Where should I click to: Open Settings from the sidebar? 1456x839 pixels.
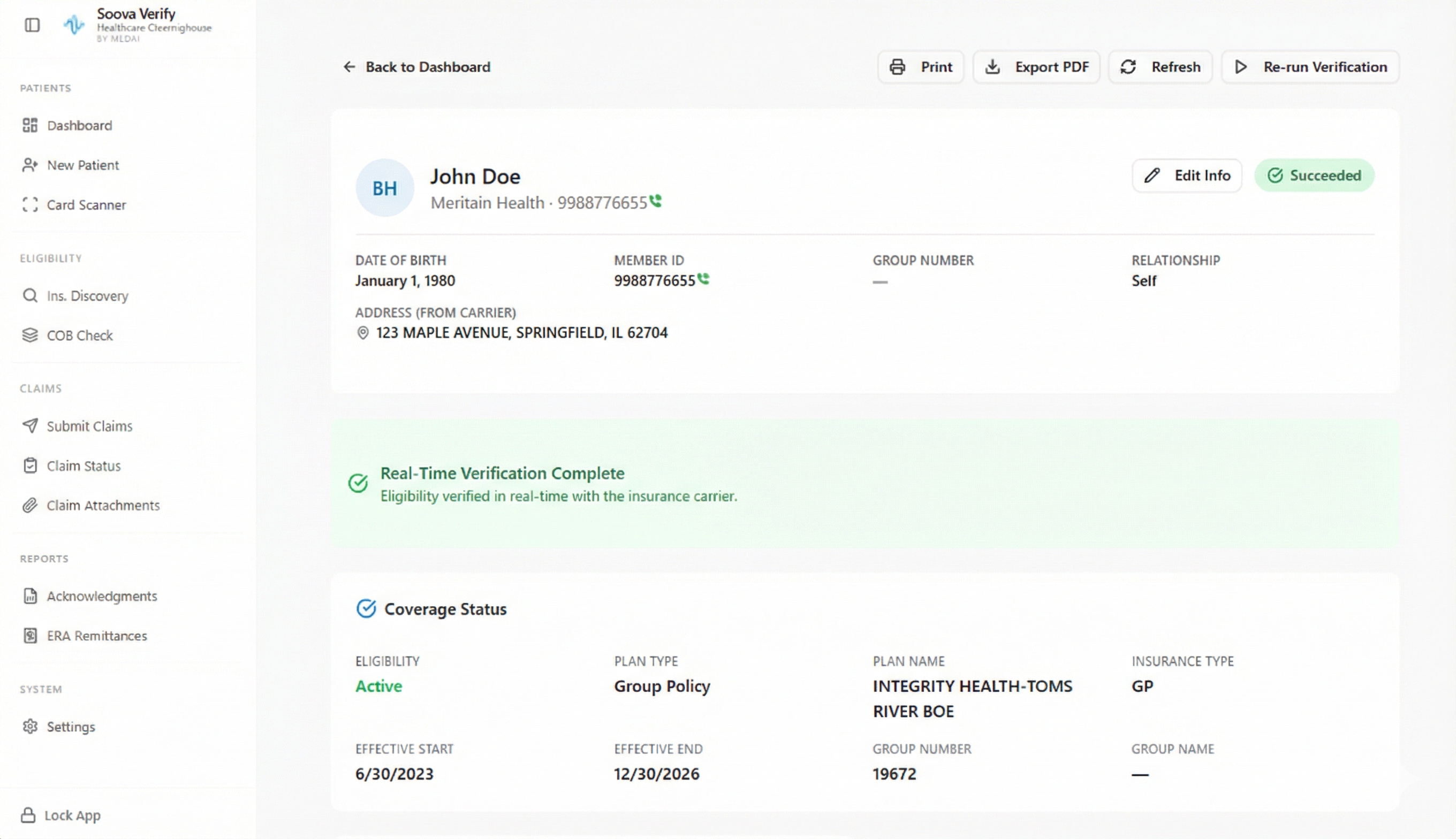point(70,727)
